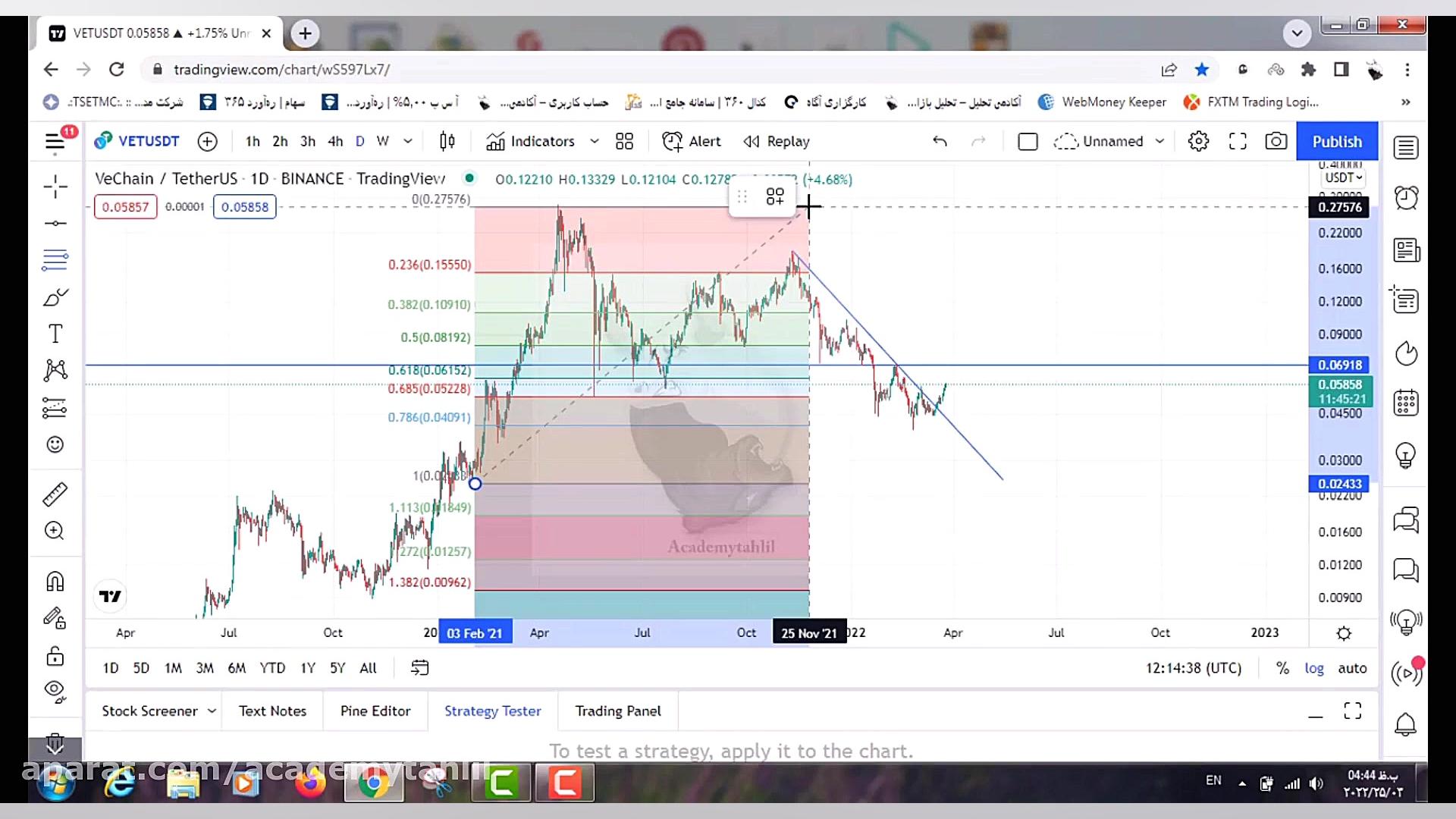Image resolution: width=1456 pixels, height=819 pixels.
Task: Open the news panel
Action: (x=1406, y=249)
